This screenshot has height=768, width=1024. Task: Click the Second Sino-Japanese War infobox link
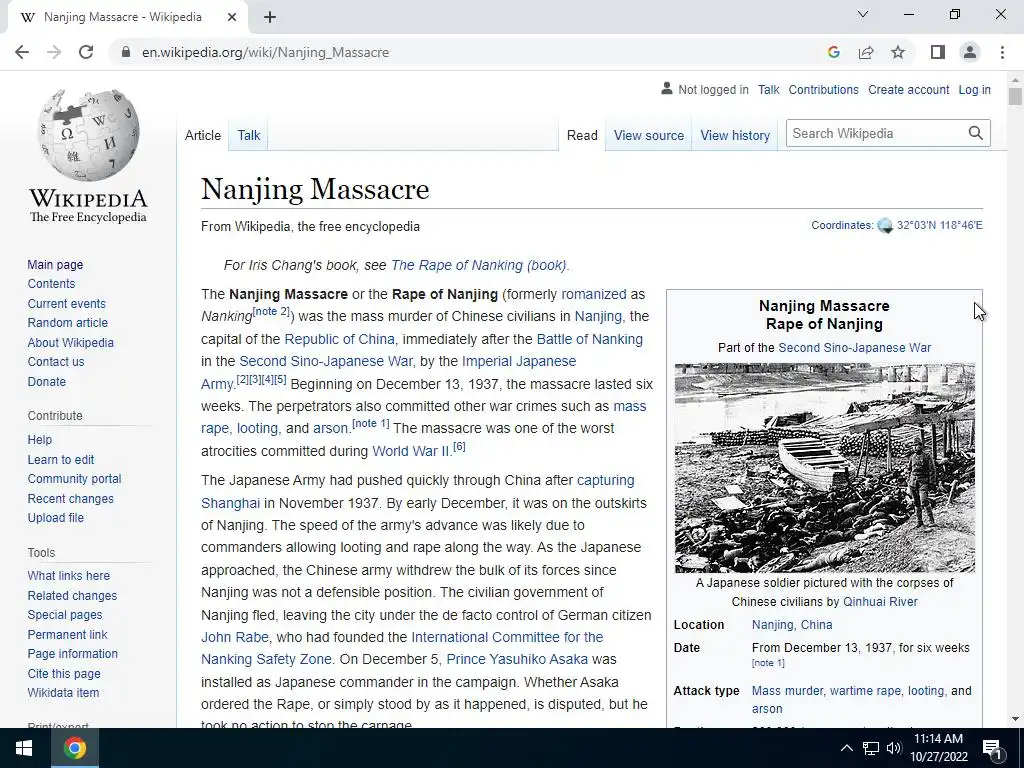tap(854, 347)
